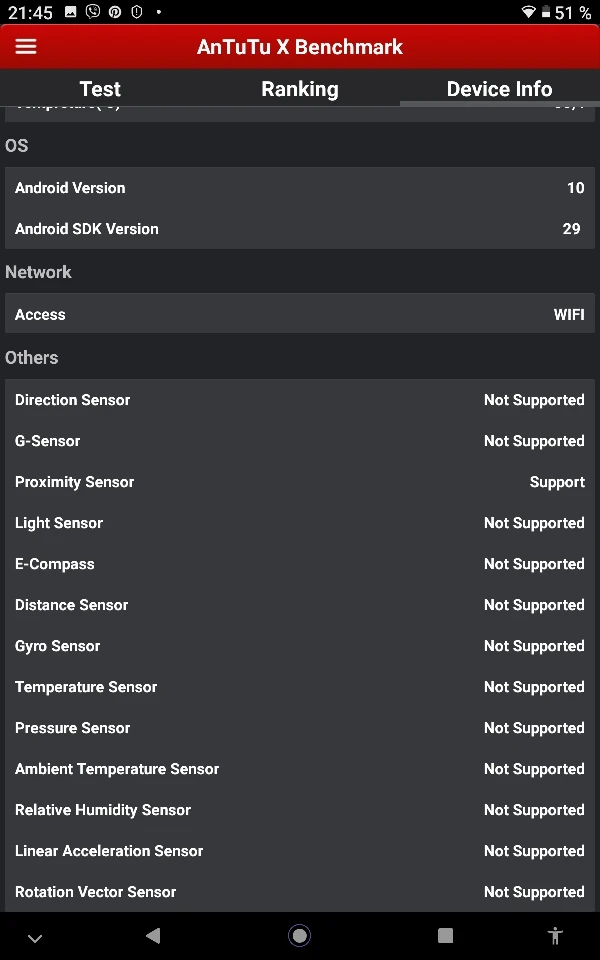Tap the Viber notification icon
This screenshot has height=960, width=600.
coord(93,12)
